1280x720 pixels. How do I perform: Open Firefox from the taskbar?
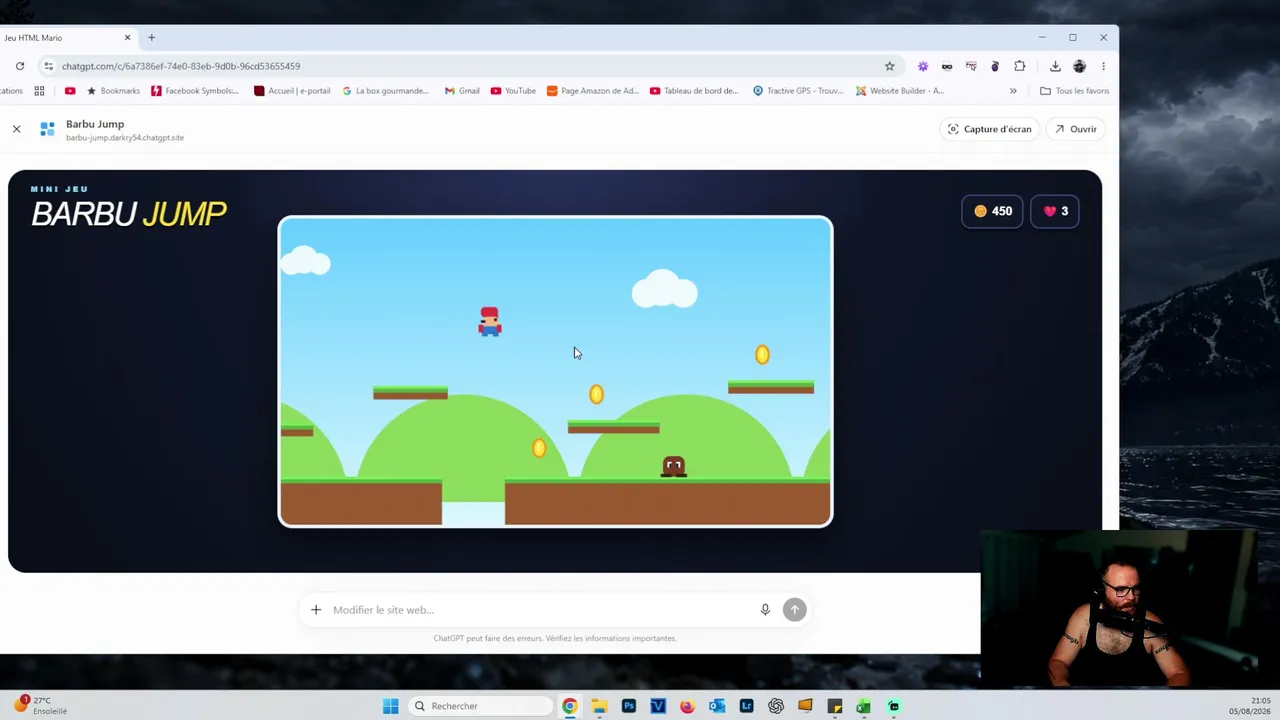tap(687, 706)
